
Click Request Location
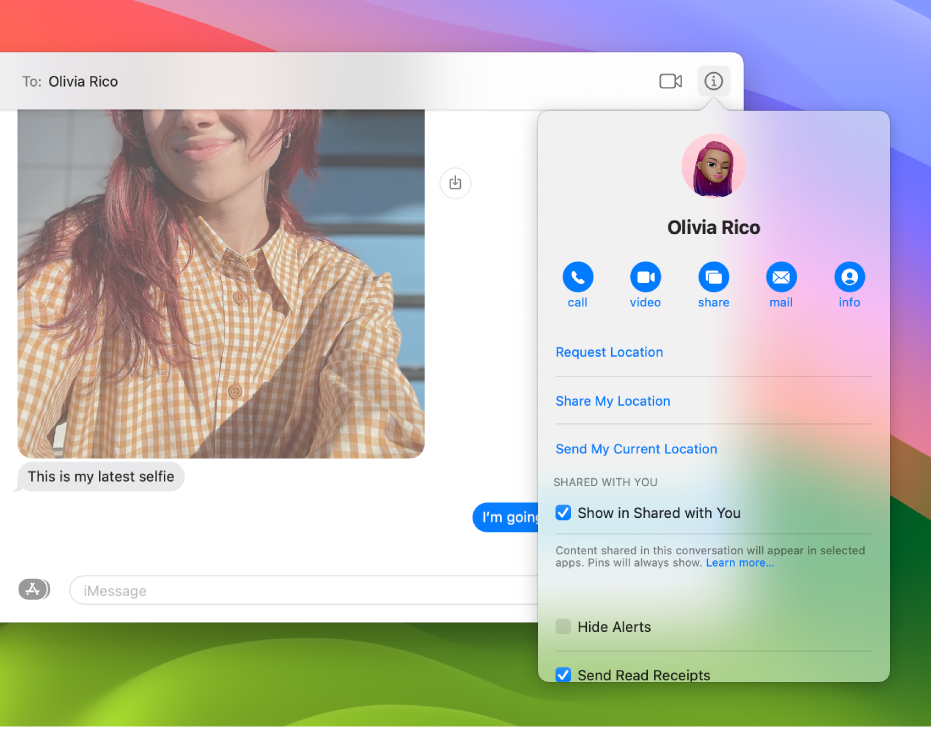609,352
